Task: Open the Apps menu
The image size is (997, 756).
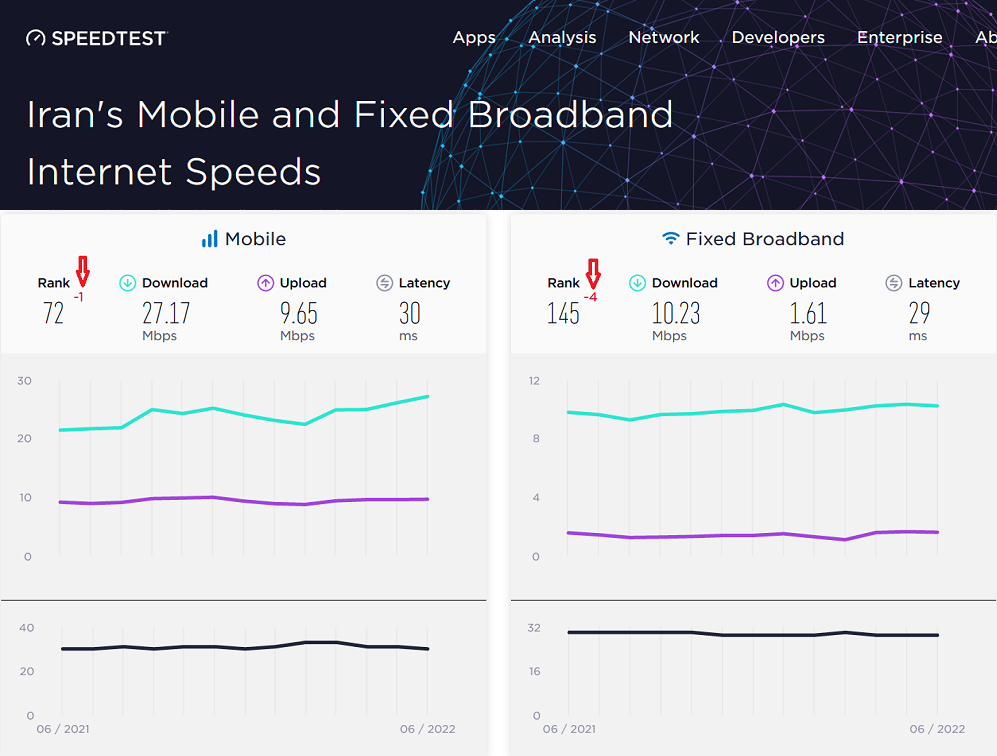Action: coord(474,37)
